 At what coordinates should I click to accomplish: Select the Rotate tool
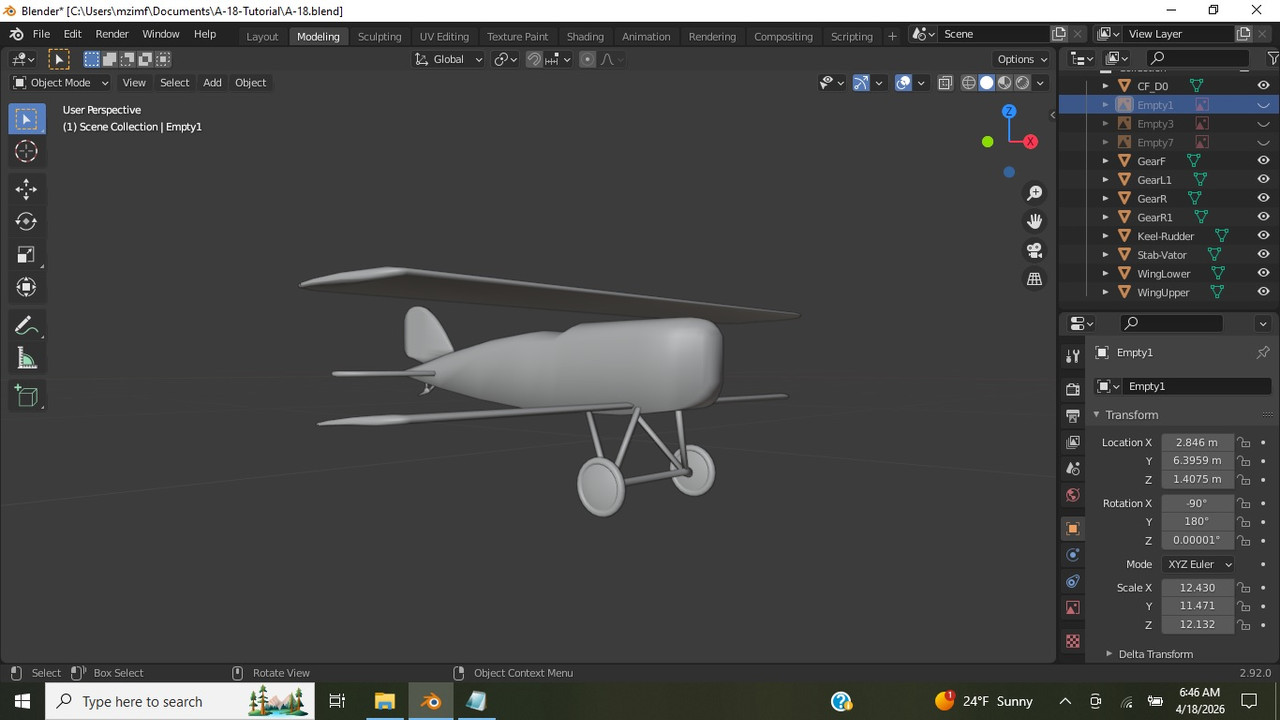point(27,221)
